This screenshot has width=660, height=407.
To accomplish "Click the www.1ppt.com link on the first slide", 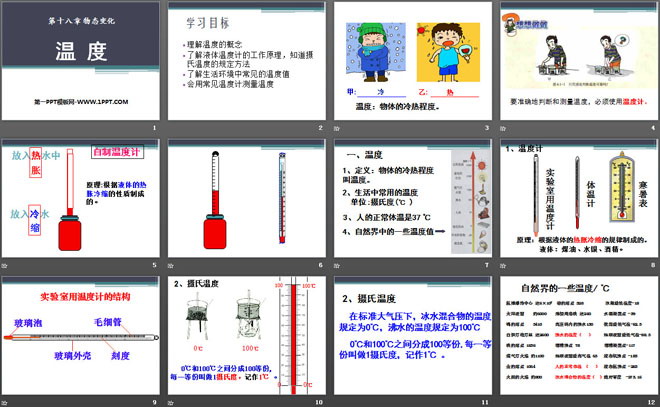I will pos(80,102).
